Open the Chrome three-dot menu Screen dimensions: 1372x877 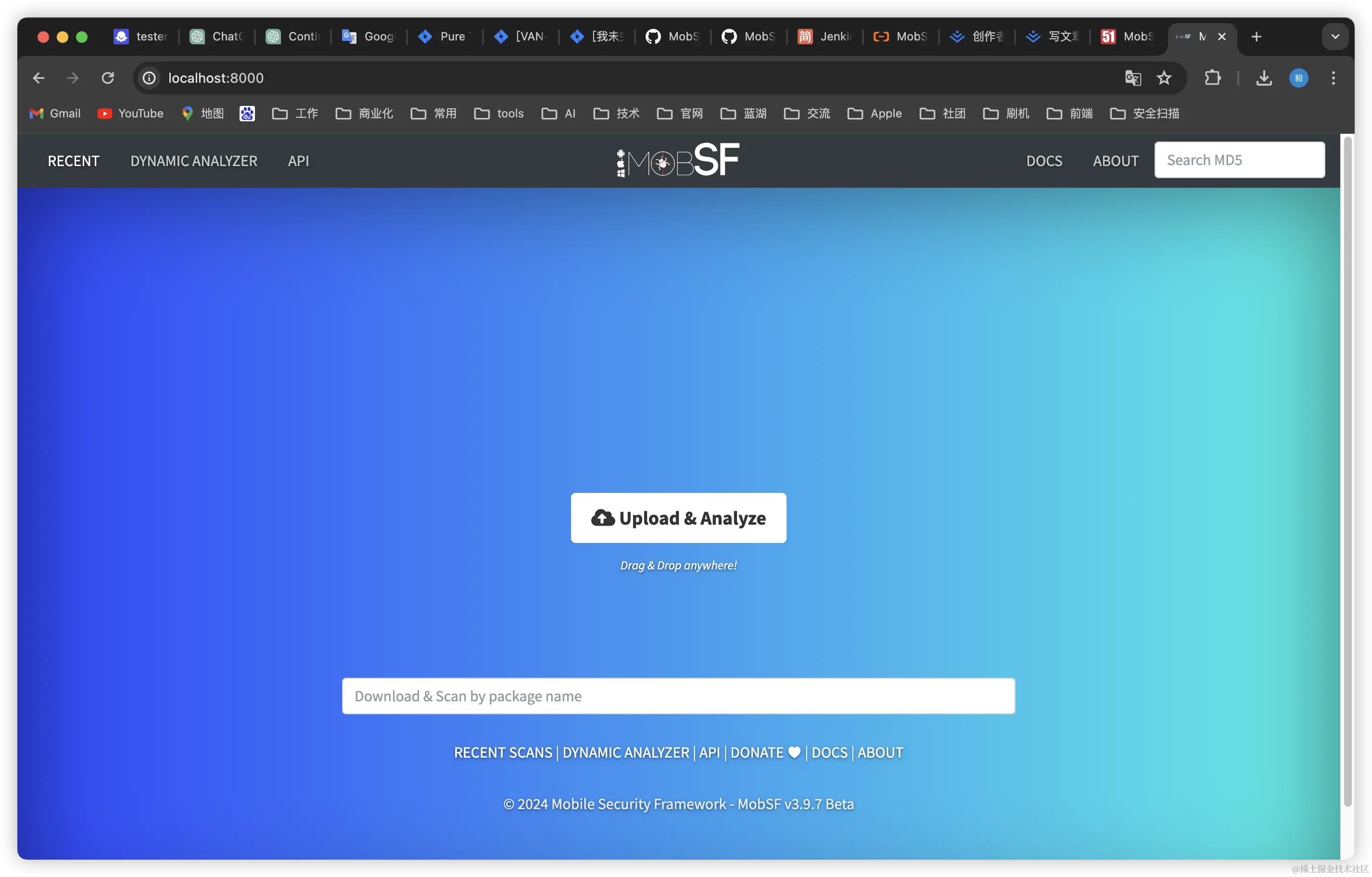tap(1333, 77)
